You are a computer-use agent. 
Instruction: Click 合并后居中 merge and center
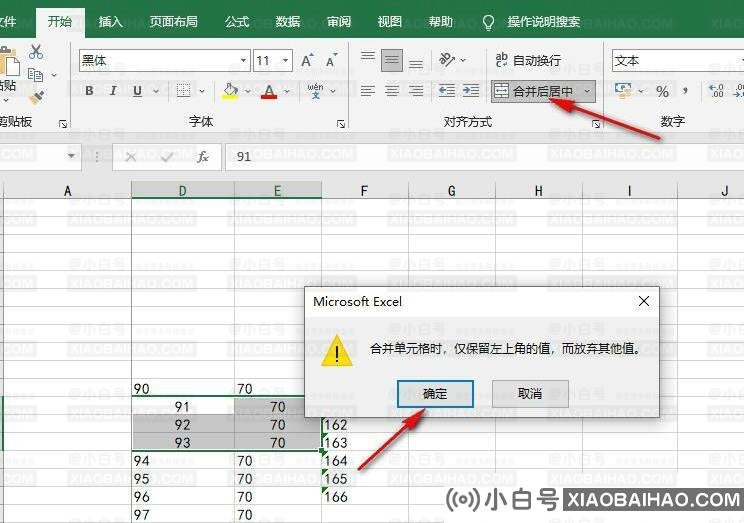pyautogui.click(x=535, y=91)
